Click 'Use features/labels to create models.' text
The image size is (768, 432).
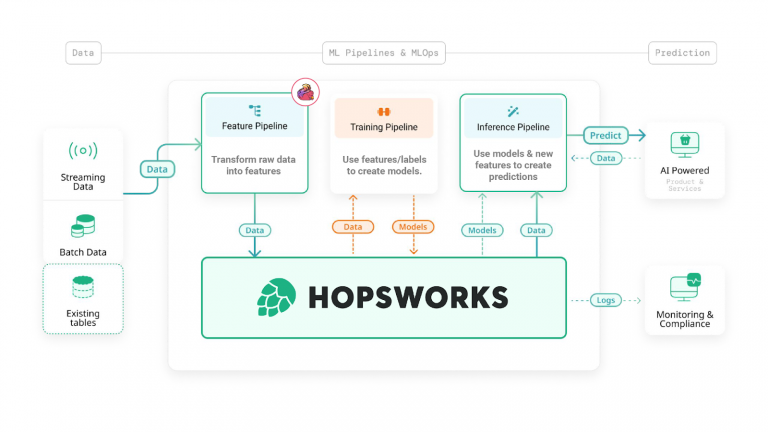(x=384, y=165)
